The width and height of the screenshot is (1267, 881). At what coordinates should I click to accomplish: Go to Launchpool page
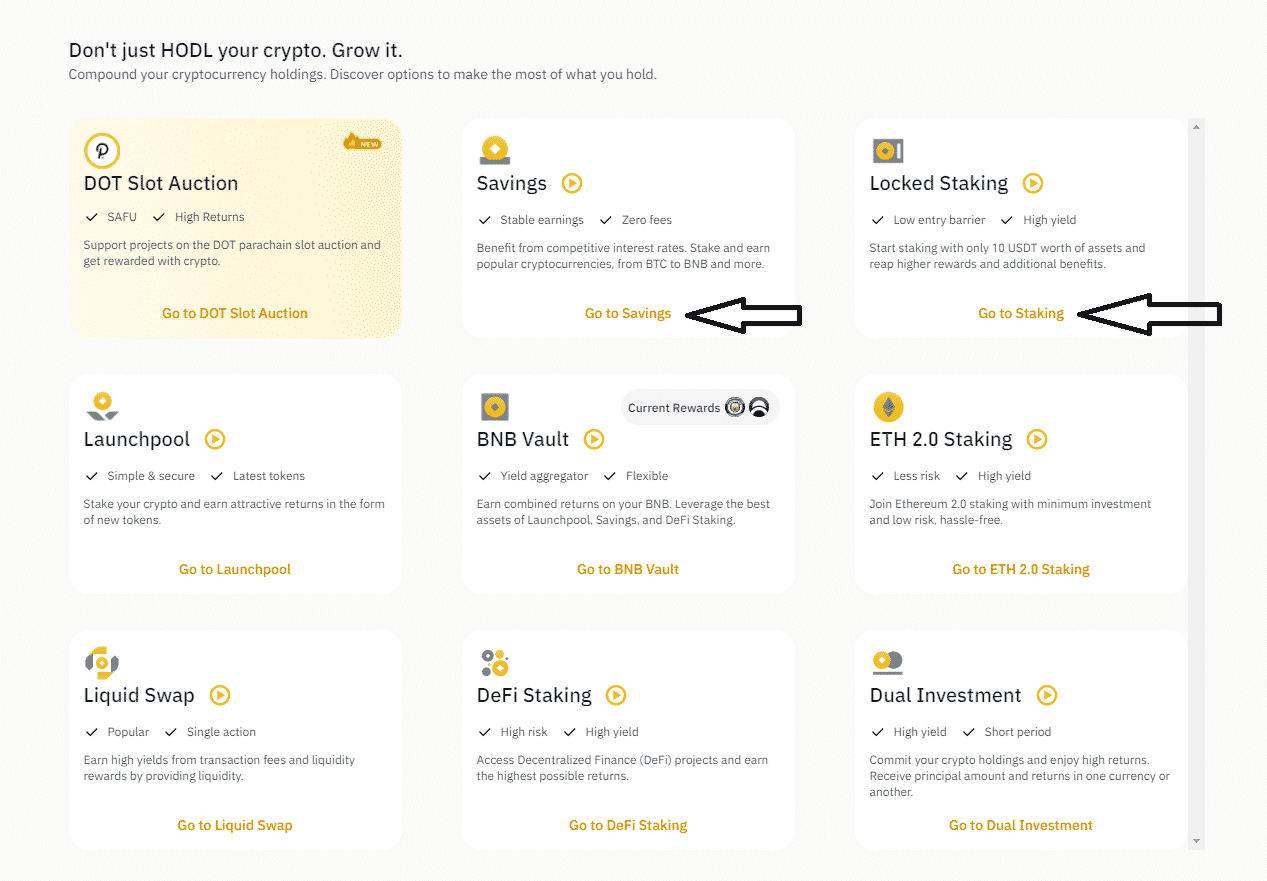(x=235, y=569)
